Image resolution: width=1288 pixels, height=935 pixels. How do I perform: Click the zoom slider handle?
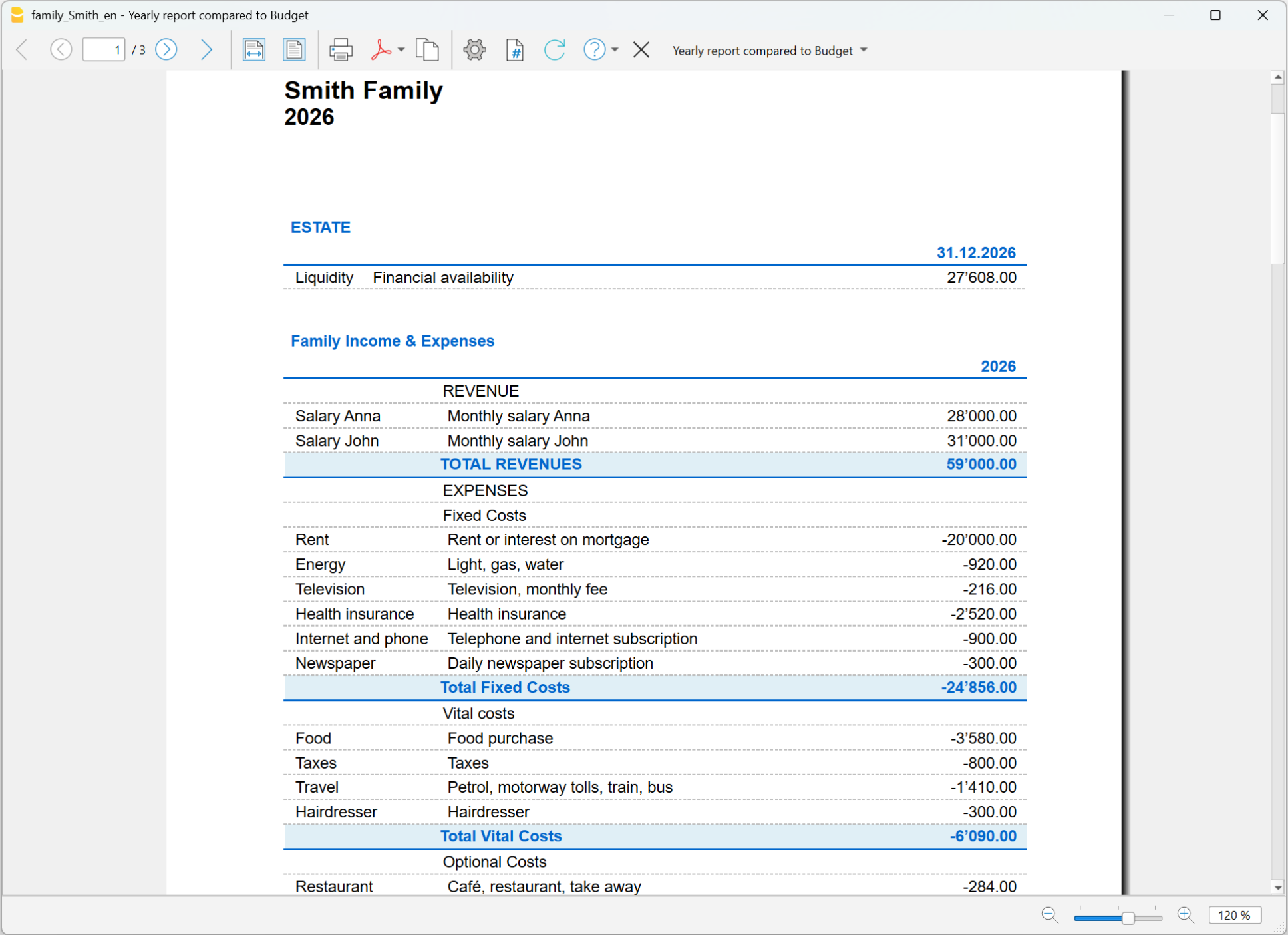[1128, 918]
